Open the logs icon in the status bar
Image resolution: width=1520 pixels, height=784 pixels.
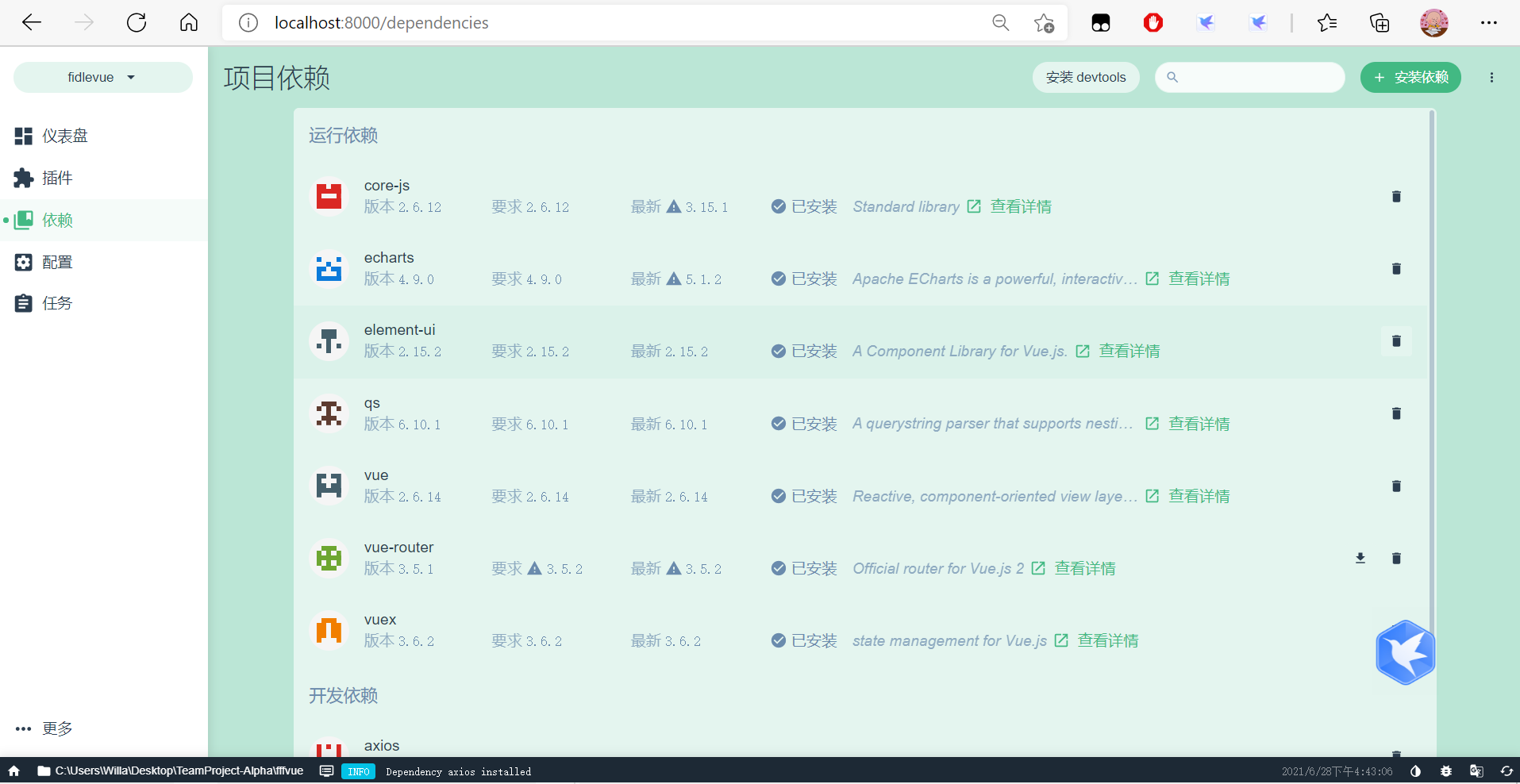coord(326,771)
